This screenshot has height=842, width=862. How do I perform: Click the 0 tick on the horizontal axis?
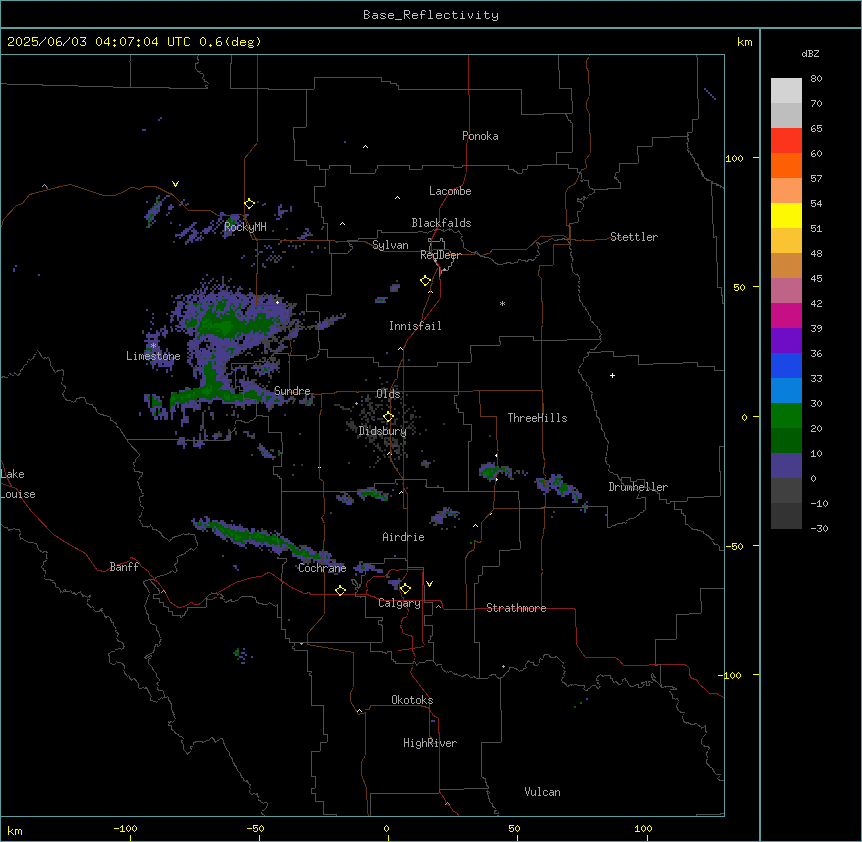click(x=386, y=828)
